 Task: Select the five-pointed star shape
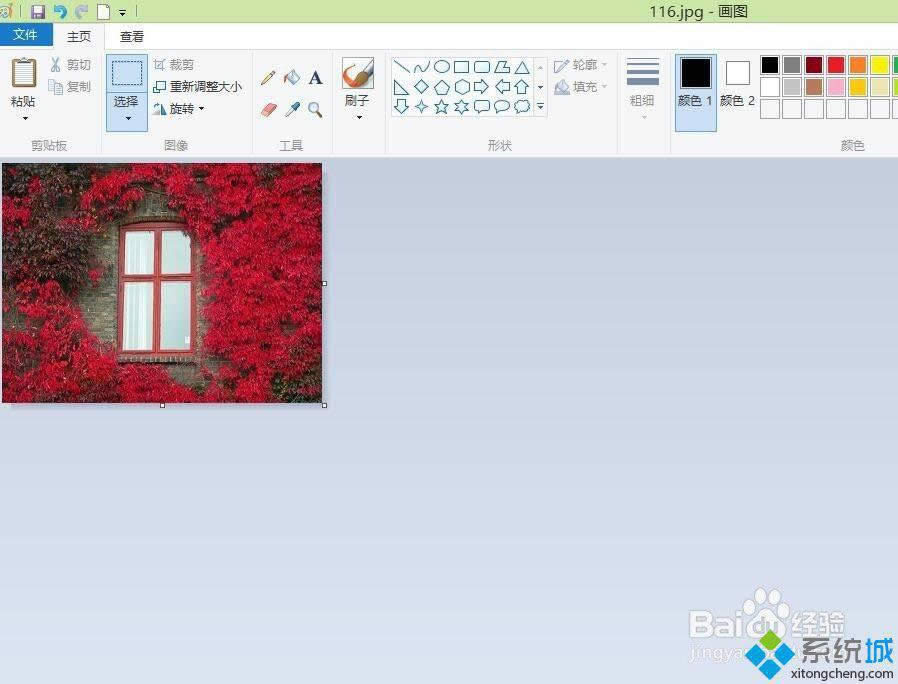(x=441, y=106)
